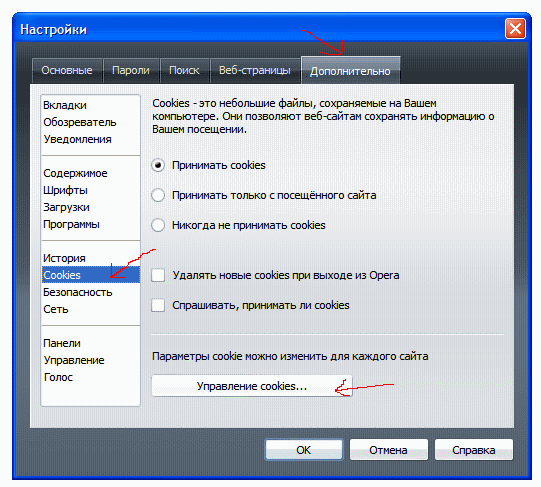541x487 pixels.
Task: Select the Принимать cookies radio button
Action: pos(158,165)
